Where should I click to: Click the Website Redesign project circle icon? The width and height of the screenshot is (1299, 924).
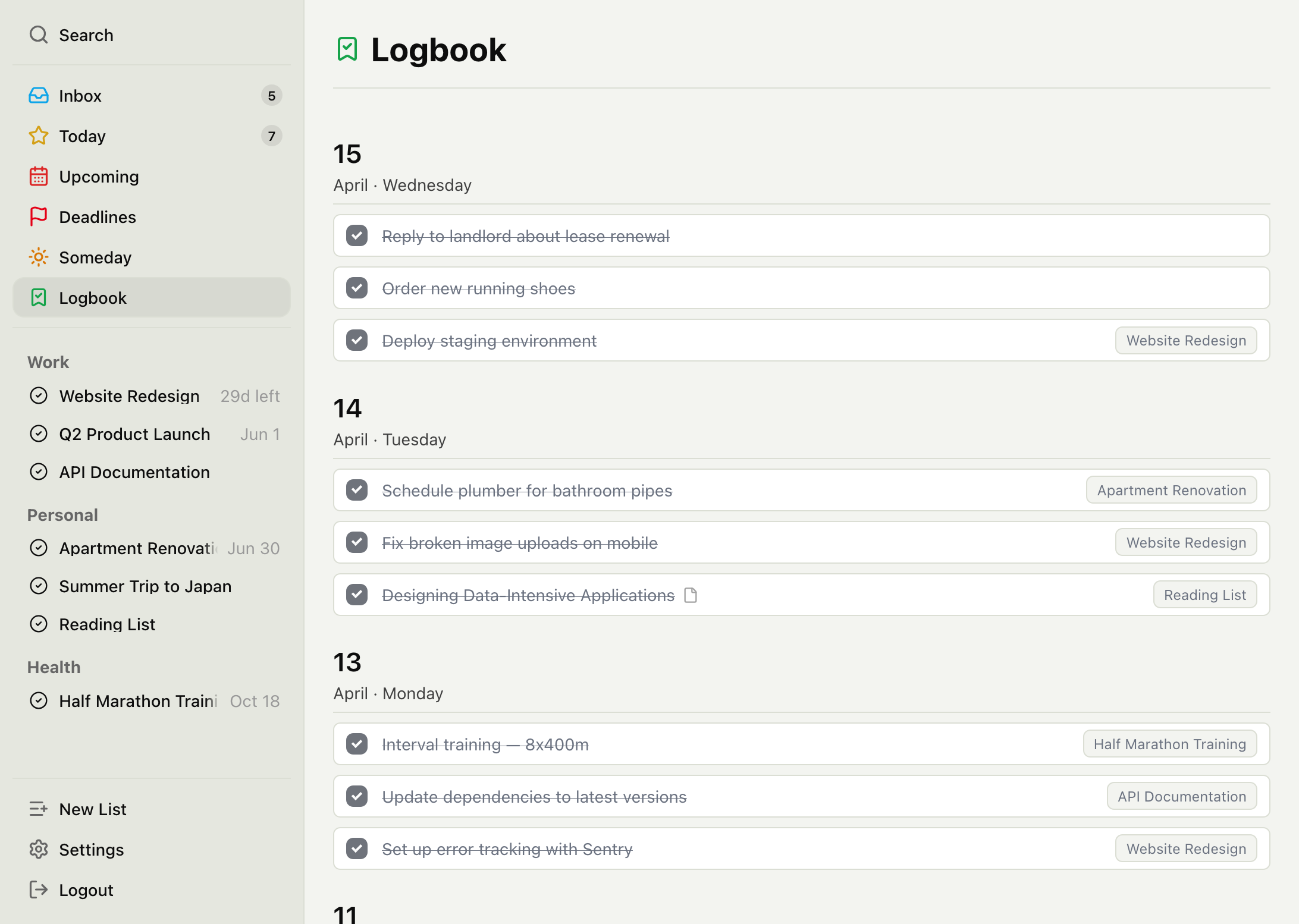click(x=39, y=396)
